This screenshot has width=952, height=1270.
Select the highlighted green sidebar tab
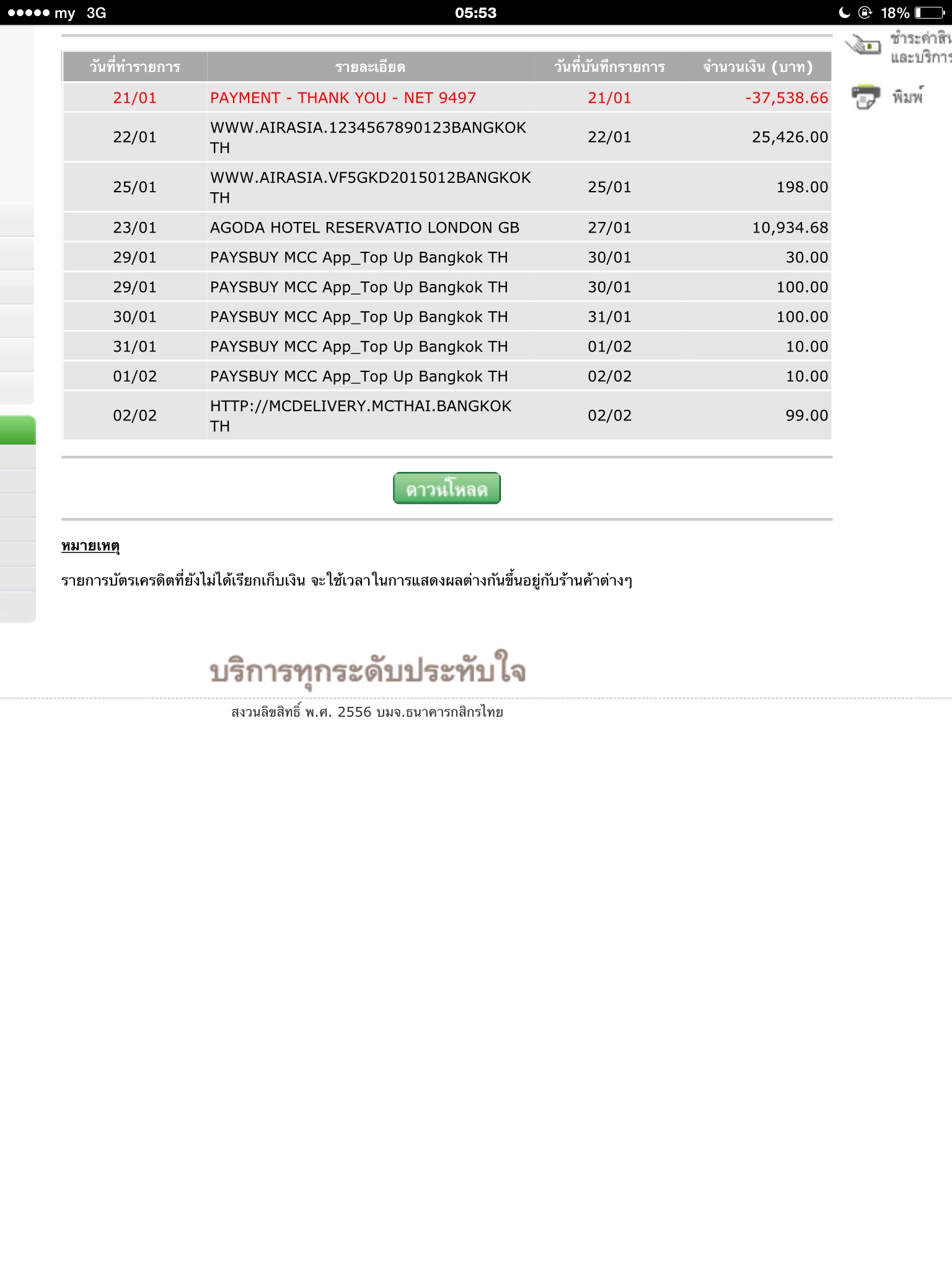click(x=18, y=430)
